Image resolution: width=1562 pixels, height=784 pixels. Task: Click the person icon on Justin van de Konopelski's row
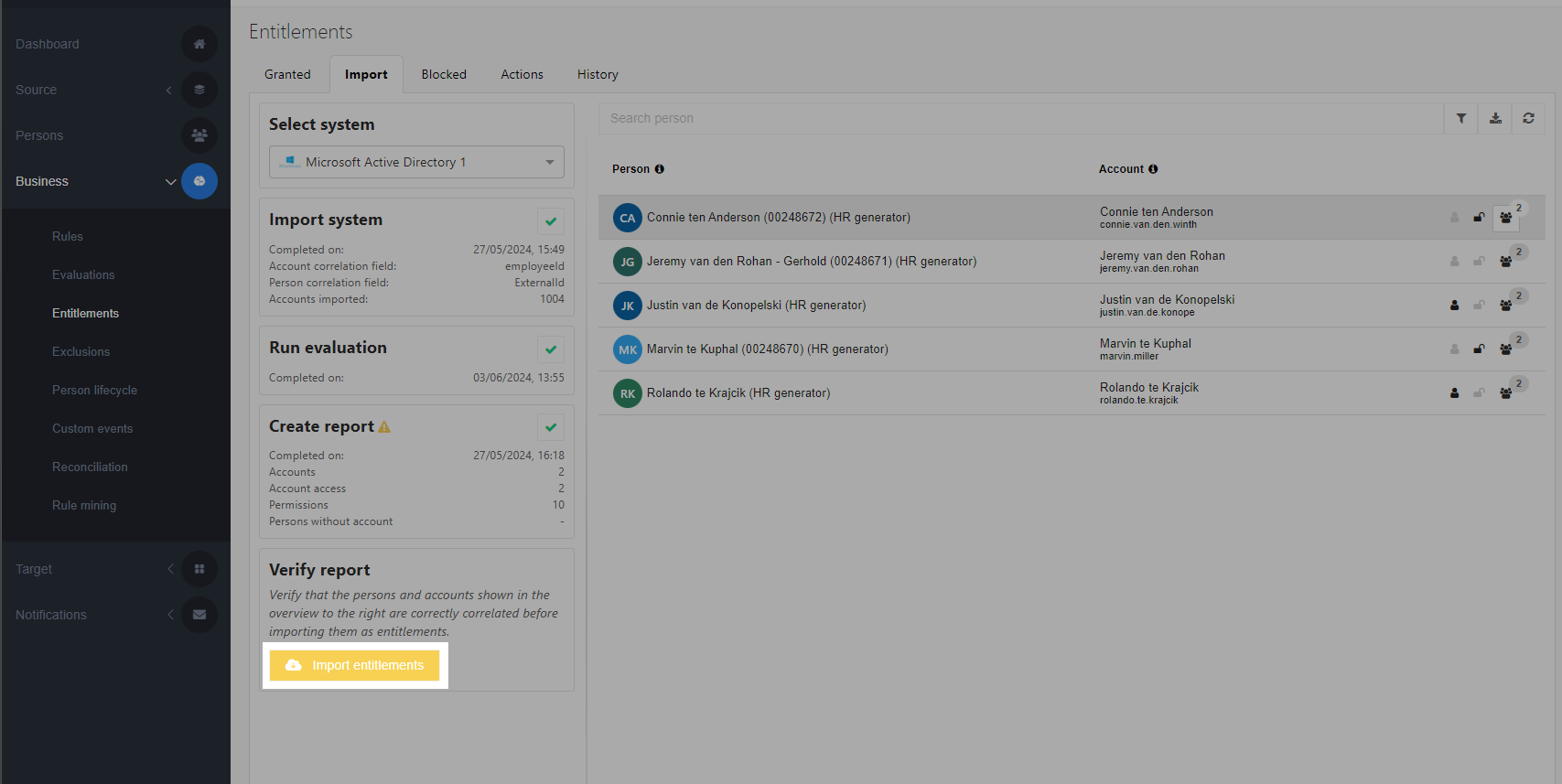(x=1454, y=306)
